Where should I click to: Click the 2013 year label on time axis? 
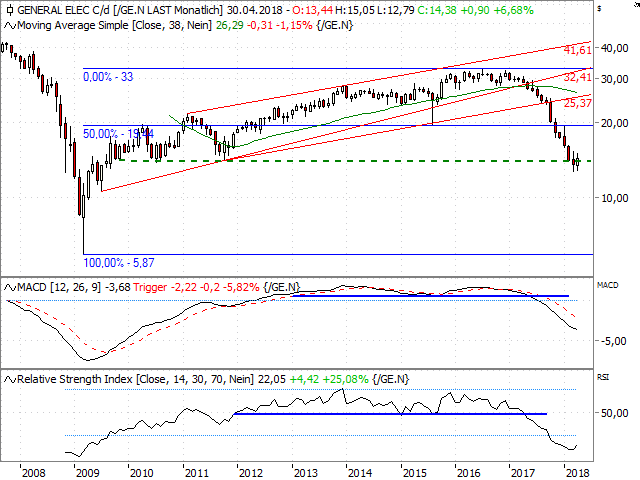pyautogui.click(x=306, y=473)
